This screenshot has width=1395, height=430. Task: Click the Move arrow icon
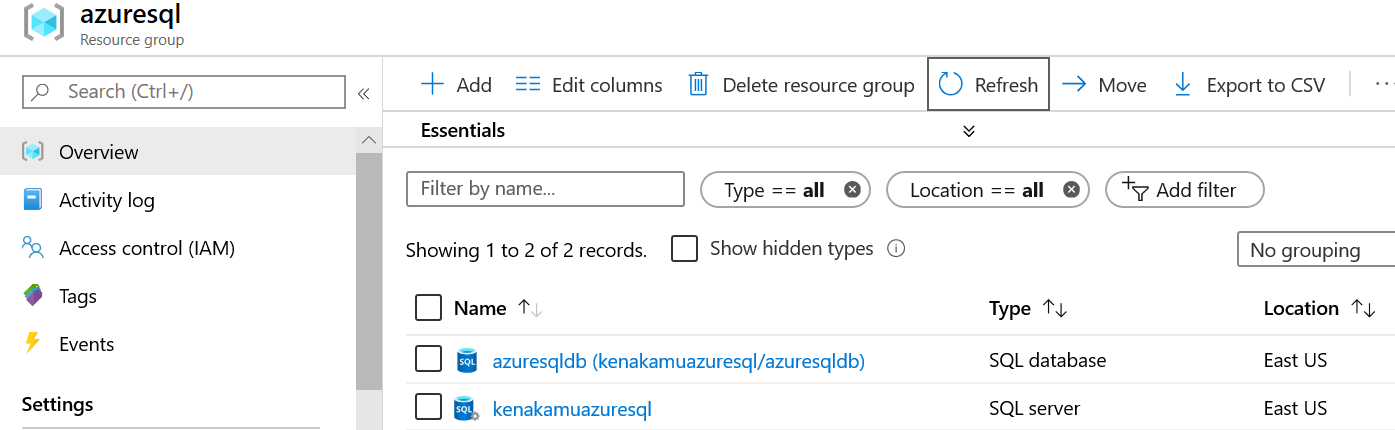click(1074, 85)
